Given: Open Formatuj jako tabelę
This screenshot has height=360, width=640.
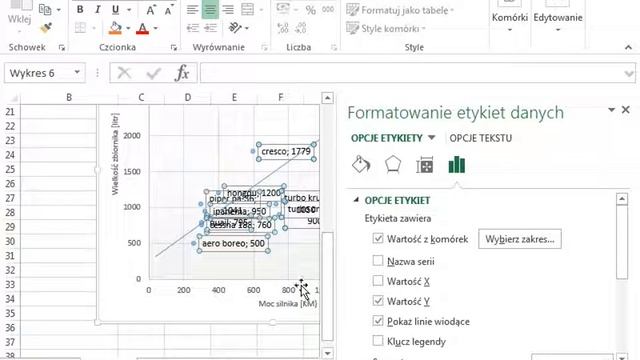Looking at the screenshot, I should click(400, 10).
